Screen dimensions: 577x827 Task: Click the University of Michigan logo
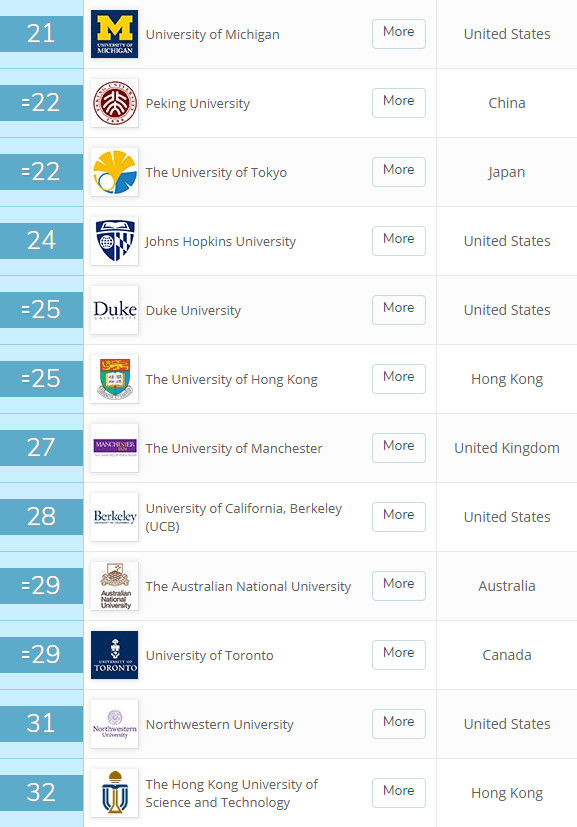(x=114, y=34)
